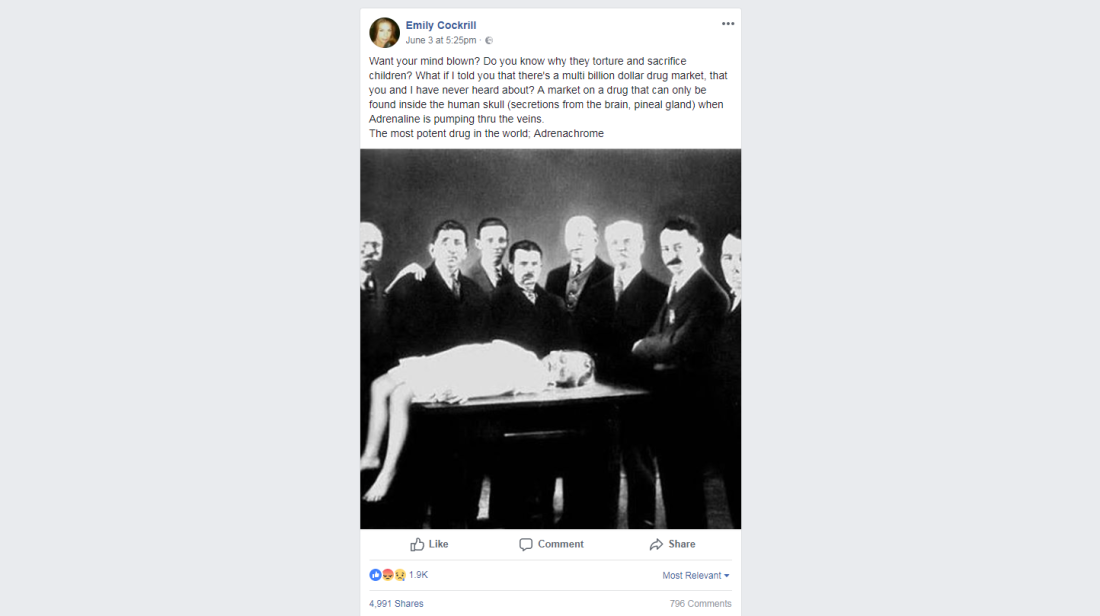Open the June 3 at 5:25pm timestamp

pos(441,41)
